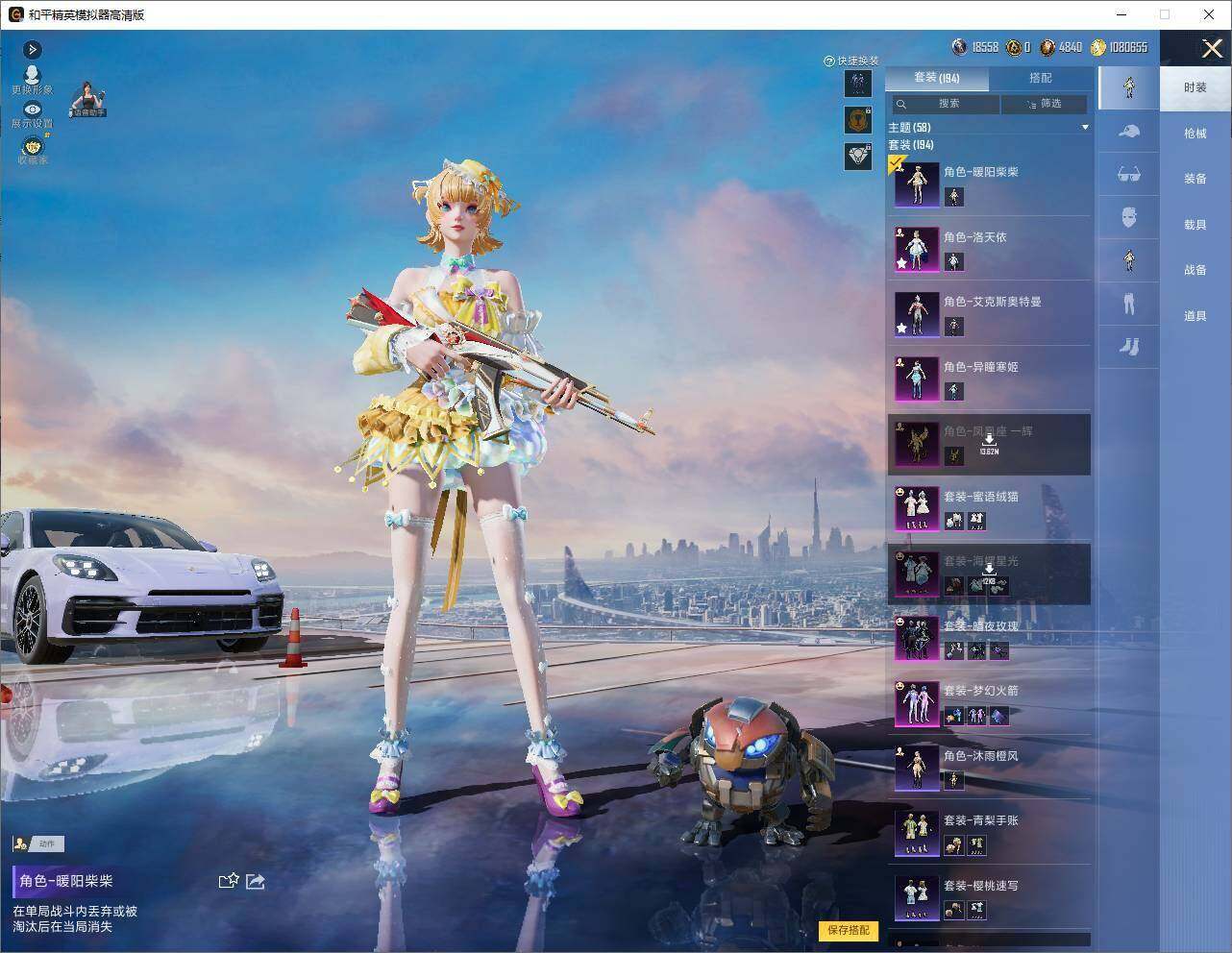The image size is (1232, 953).
Task: Select outfit 角色-艾克斯奥特曼
Action: [x=990, y=314]
